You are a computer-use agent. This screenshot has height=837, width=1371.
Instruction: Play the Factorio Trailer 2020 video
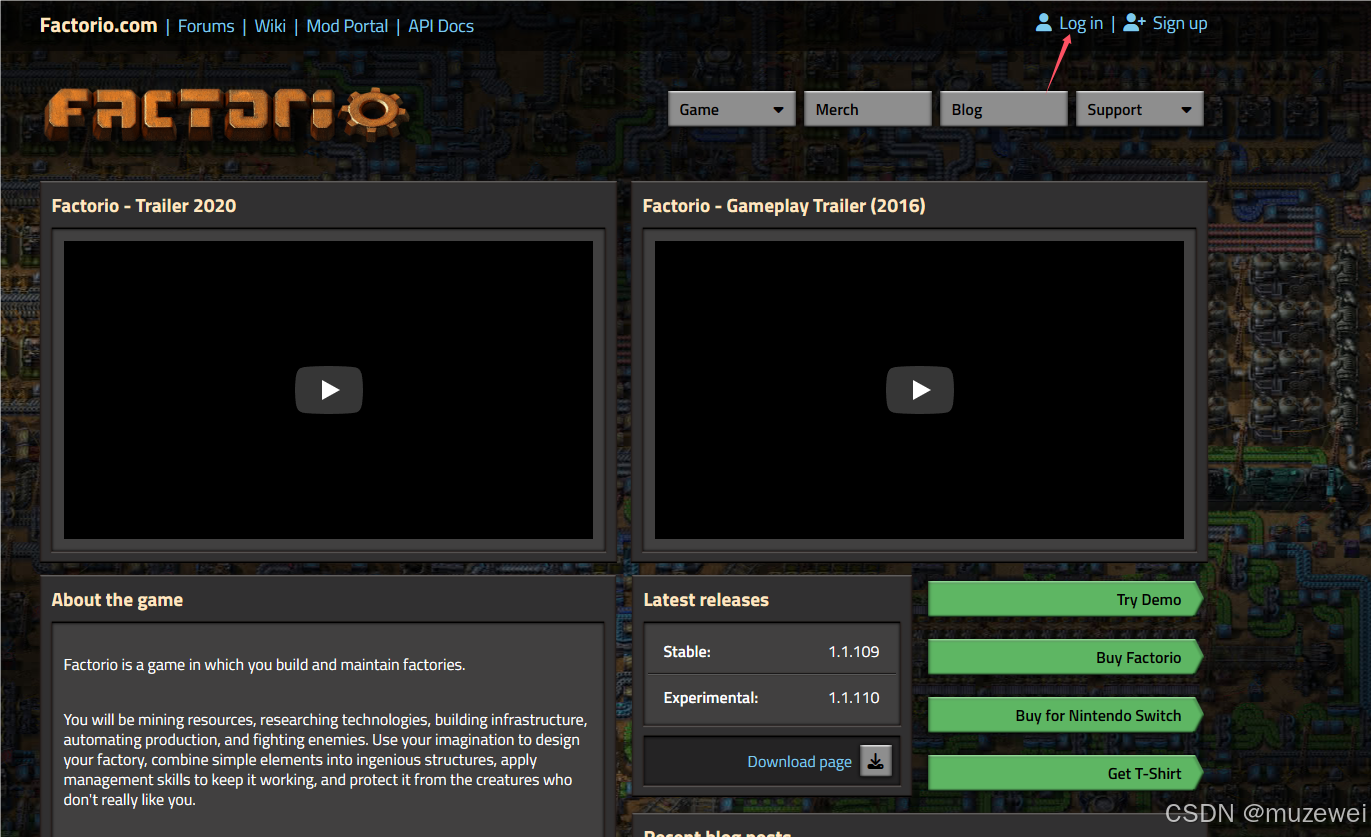pos(328,390)
